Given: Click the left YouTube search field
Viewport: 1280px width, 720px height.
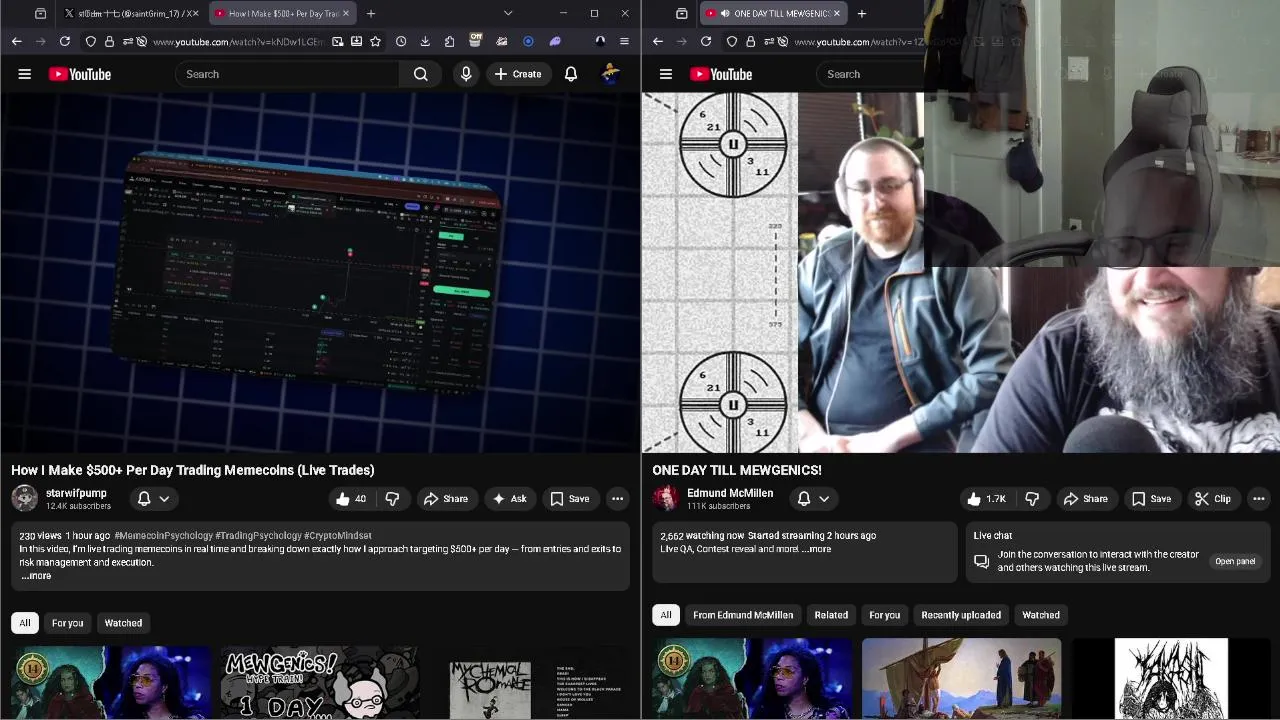Looking at the screenshot, I should click(x=287, y=74).
